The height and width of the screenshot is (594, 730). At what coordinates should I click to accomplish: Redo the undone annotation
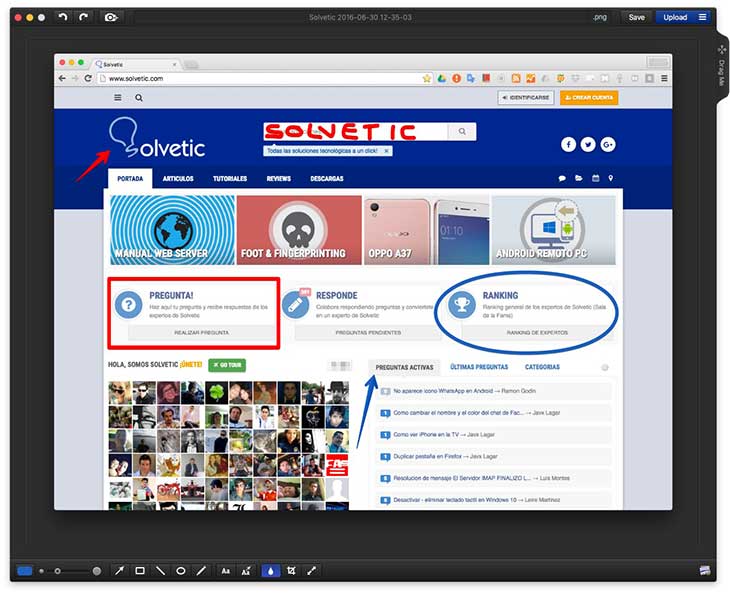83,17
